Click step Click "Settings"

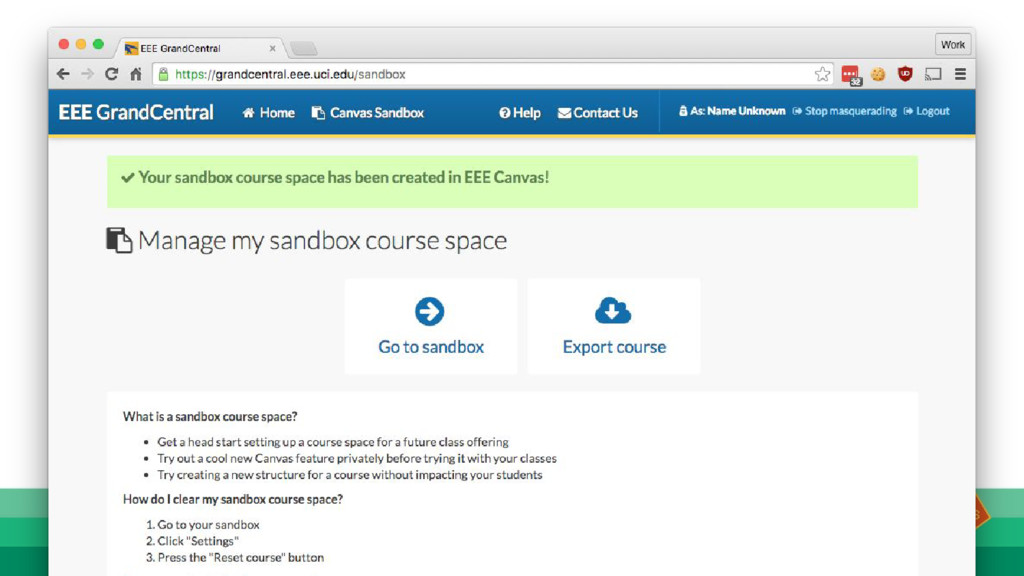pyautogui.click(x=198, y=541)
